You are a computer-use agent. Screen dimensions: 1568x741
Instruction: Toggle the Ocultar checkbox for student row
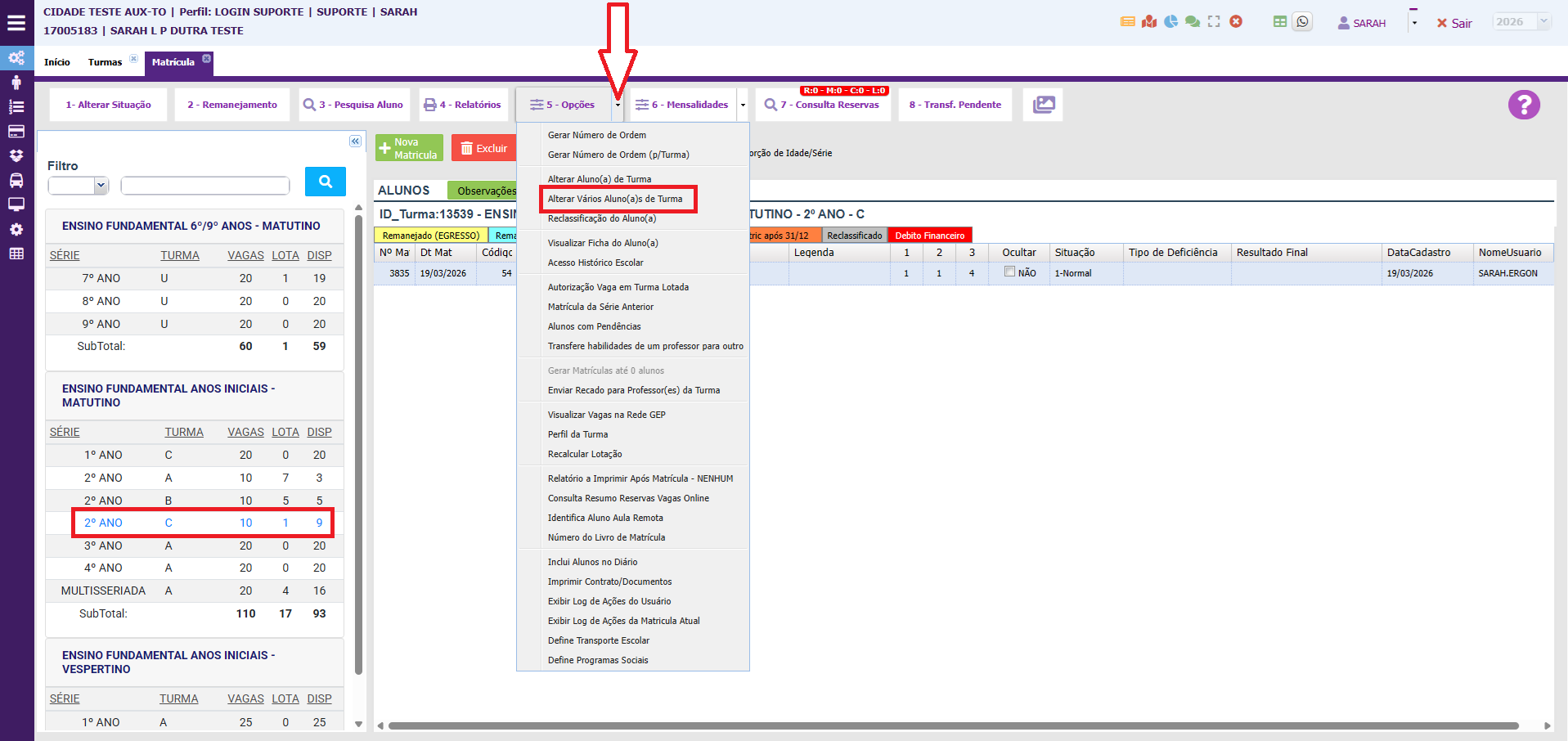tap(1009, 272)
